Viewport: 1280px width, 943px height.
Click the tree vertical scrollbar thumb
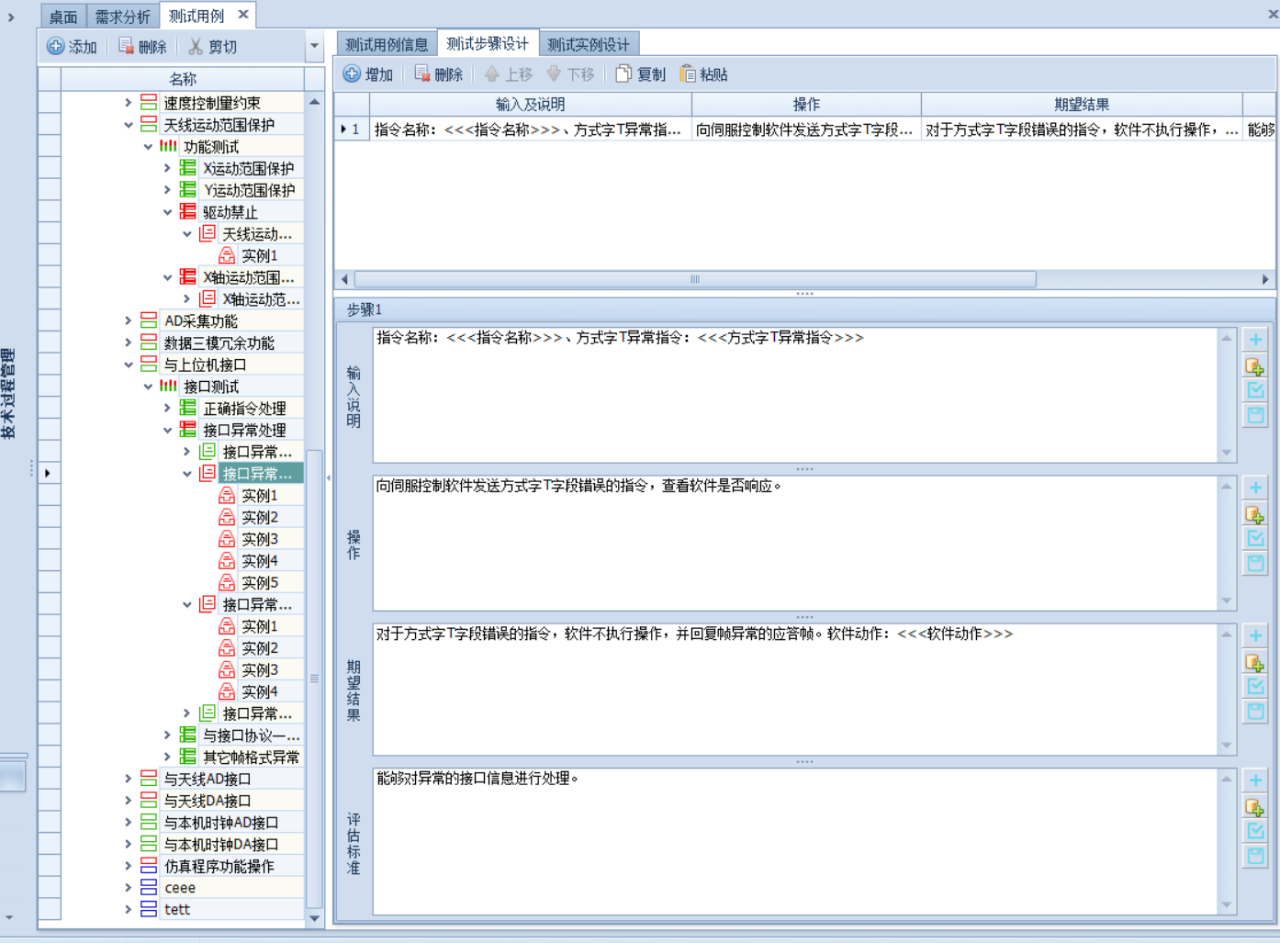pyautogui.click(x=315, y=680)
